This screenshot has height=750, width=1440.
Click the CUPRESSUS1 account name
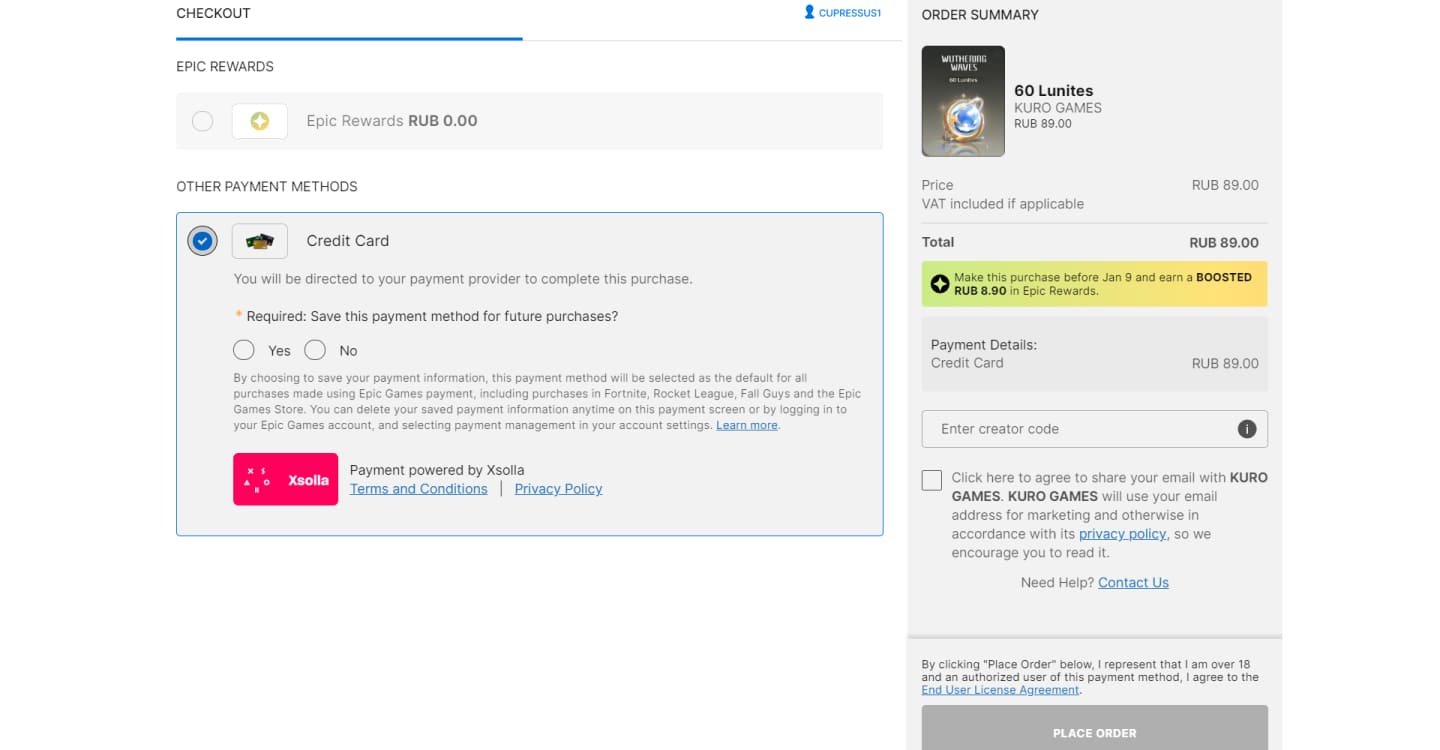click(850, 13)
